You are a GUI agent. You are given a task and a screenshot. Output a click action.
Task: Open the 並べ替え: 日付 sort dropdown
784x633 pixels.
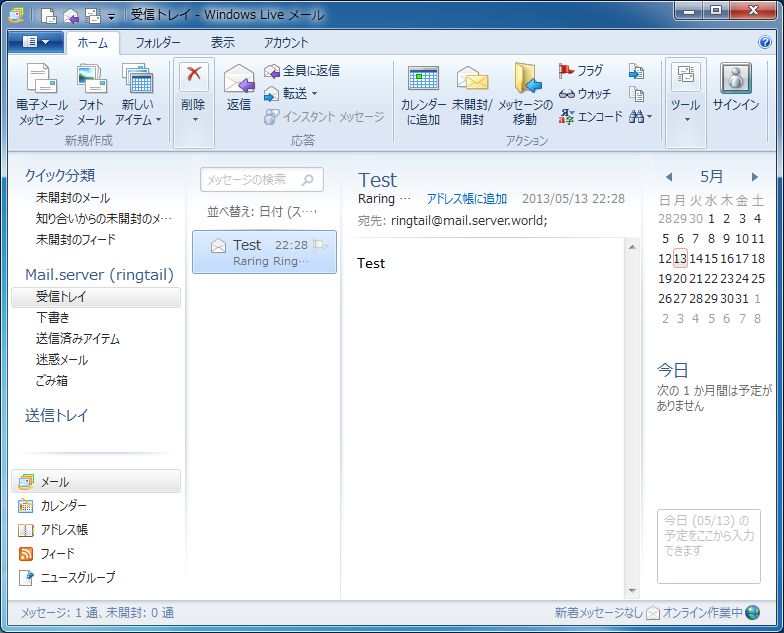pos(262,212)
